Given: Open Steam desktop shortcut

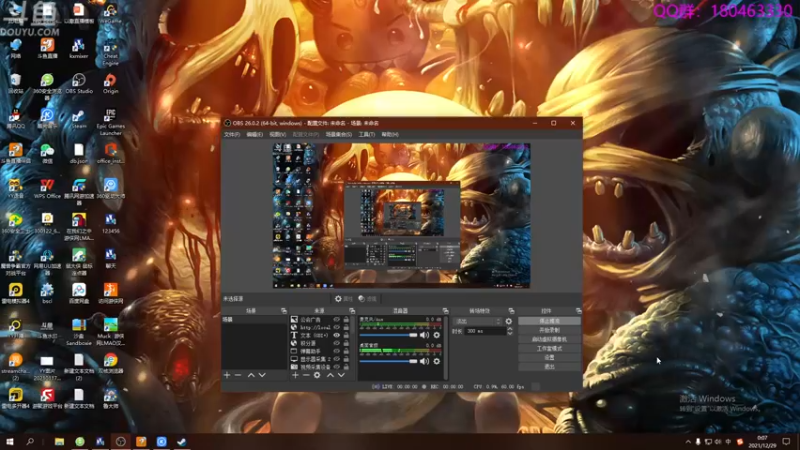Looking at the screenshot, I should 79,119.
